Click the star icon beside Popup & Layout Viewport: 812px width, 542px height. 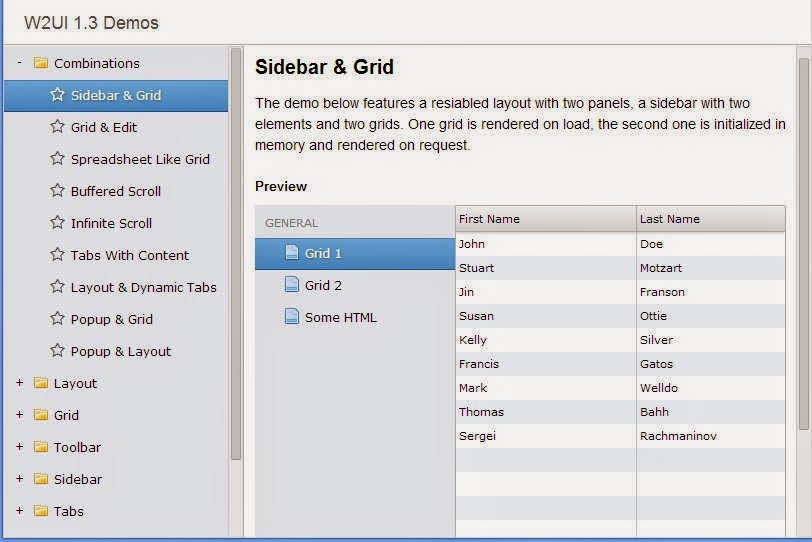pyautogui.click(x=57, y=351)
